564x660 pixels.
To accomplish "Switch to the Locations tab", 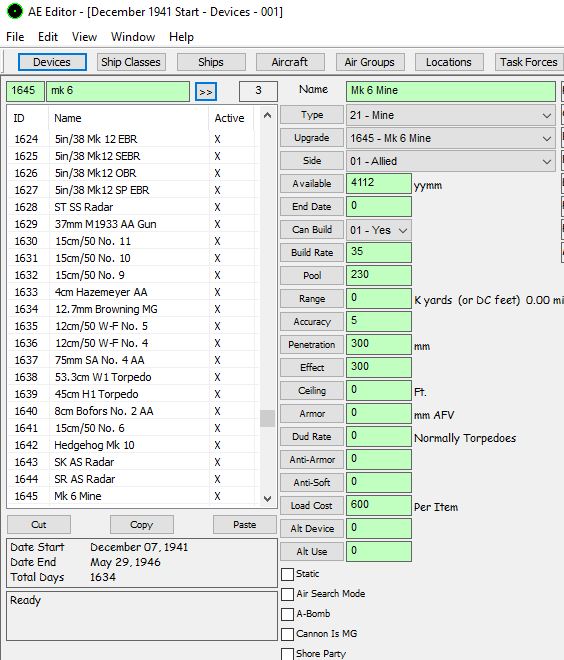I will (x=449, y=62).
